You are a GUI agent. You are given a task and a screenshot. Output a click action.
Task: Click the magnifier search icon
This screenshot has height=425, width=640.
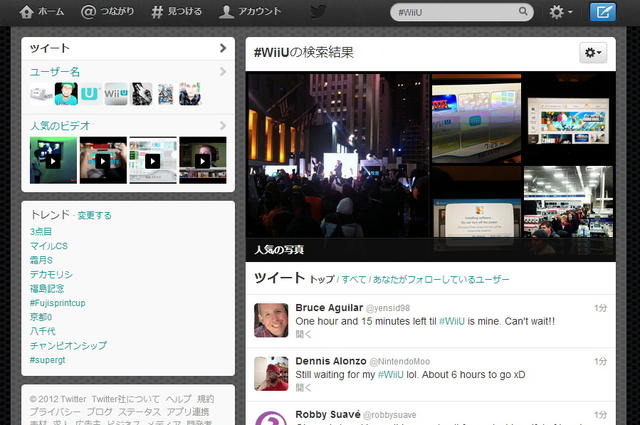[523, 11]
